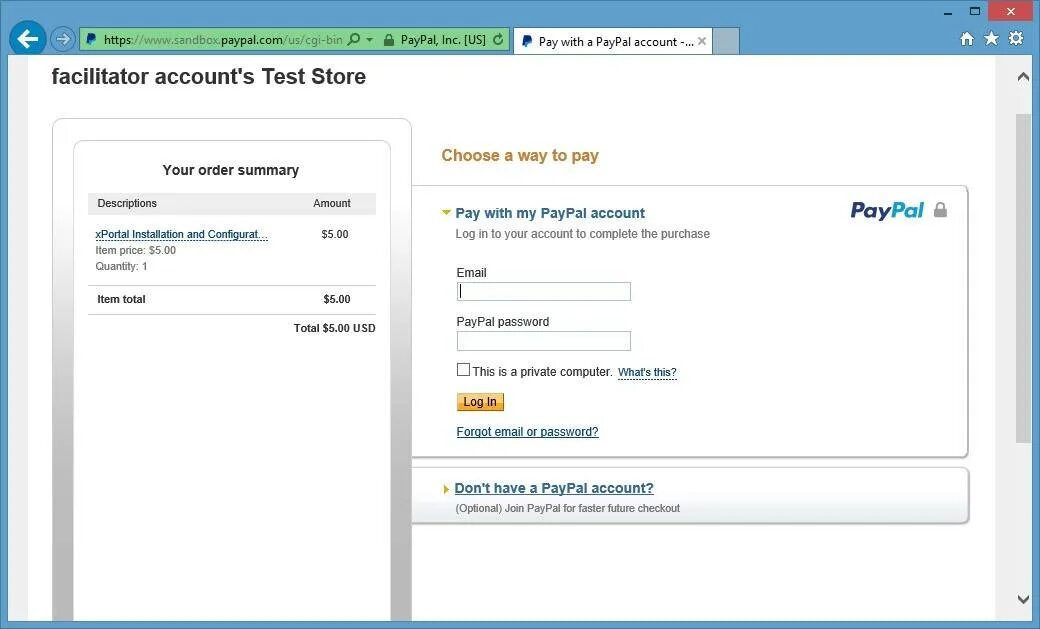
Task: Open browser Tools gear icon
Action: [1016, 39]
